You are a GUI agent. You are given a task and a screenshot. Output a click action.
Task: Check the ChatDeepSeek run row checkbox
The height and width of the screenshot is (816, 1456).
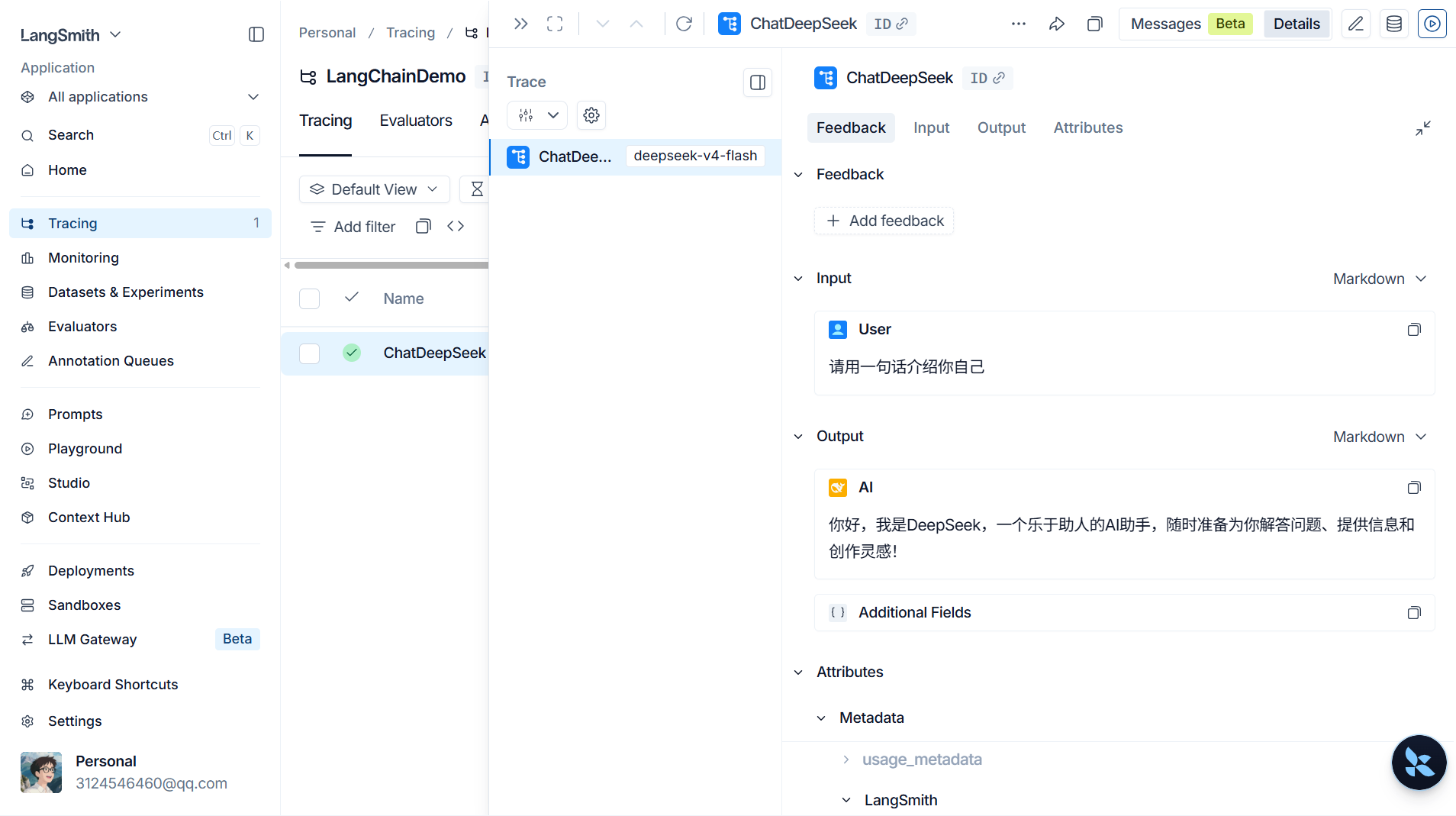click(x=309, y=353)
